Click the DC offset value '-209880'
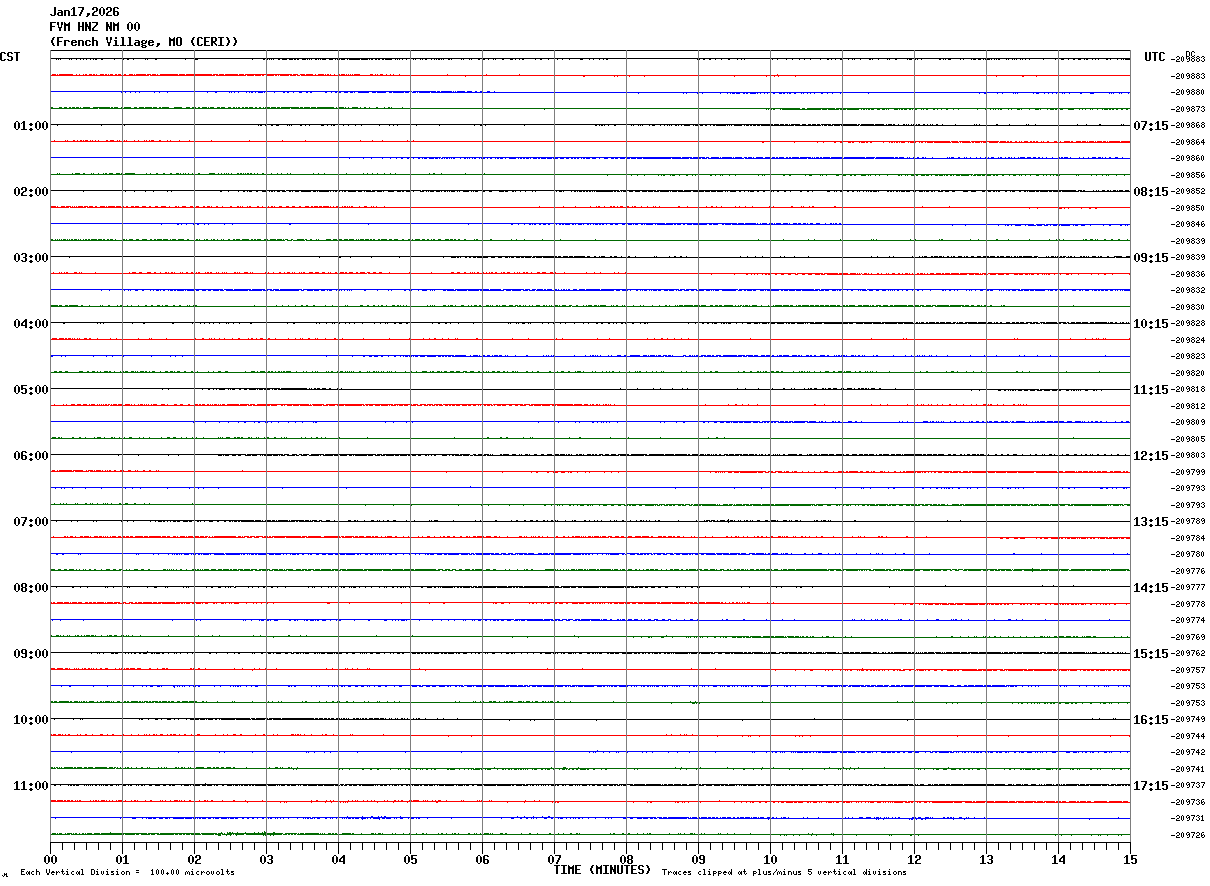The image size is (1210, 886). (x=1189, y=92)
